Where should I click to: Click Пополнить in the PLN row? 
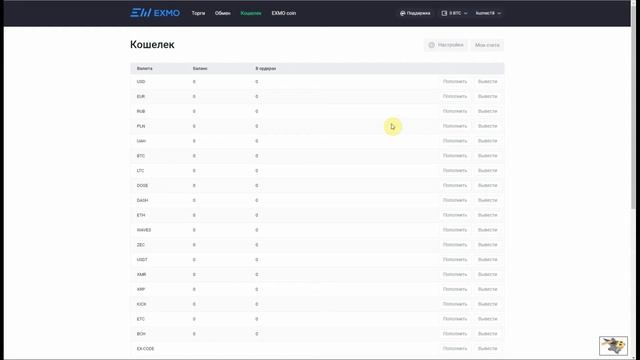(x=455, y=126)
